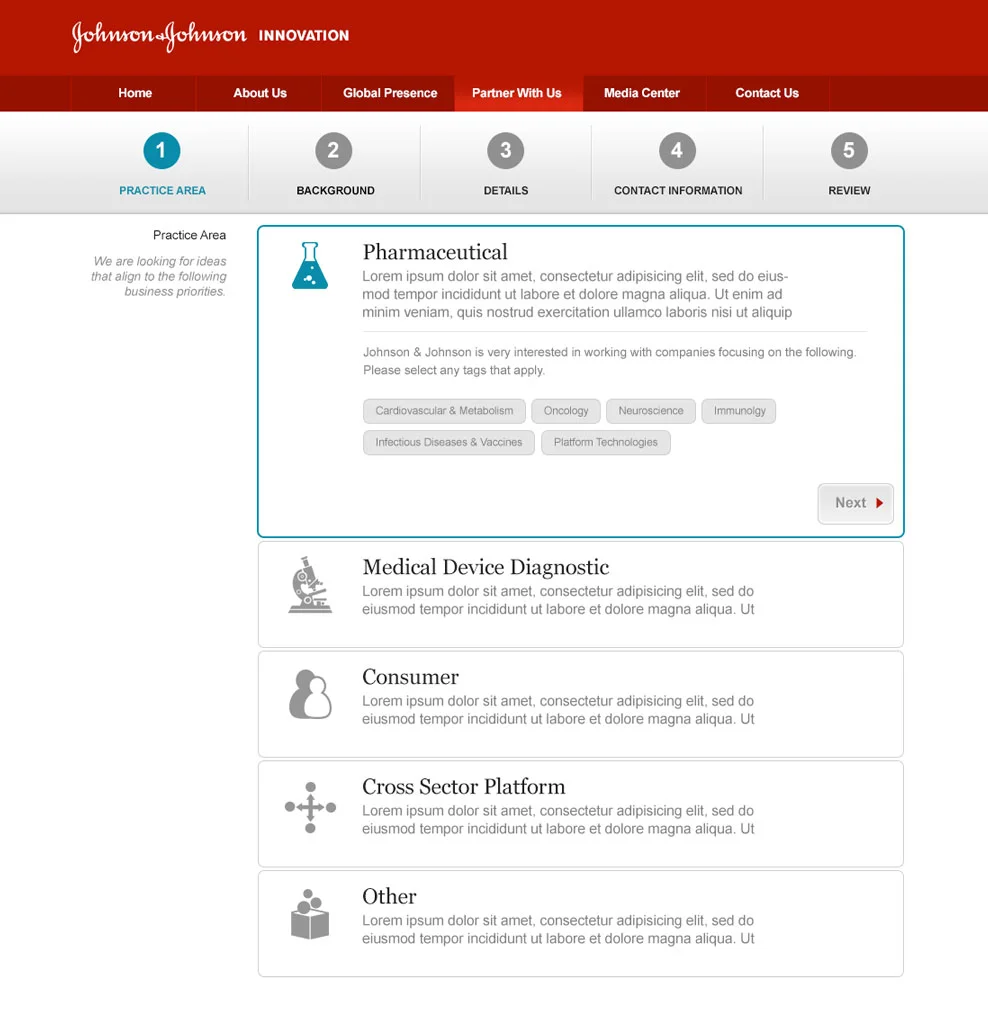Viewport: 988px width, 1019px height.
Task: Click the INNOVATION header text
Action: click(x=304, y=36)
